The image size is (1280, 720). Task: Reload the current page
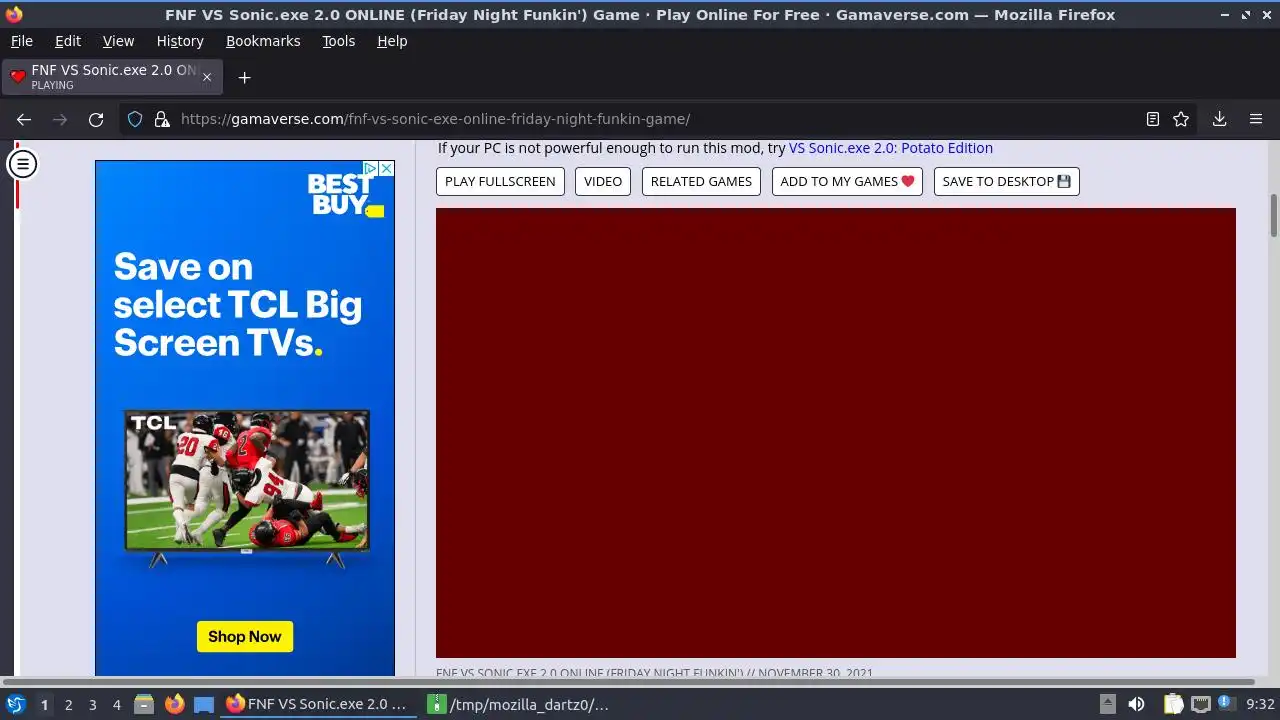pyautogui.click(x=96, y=119)
